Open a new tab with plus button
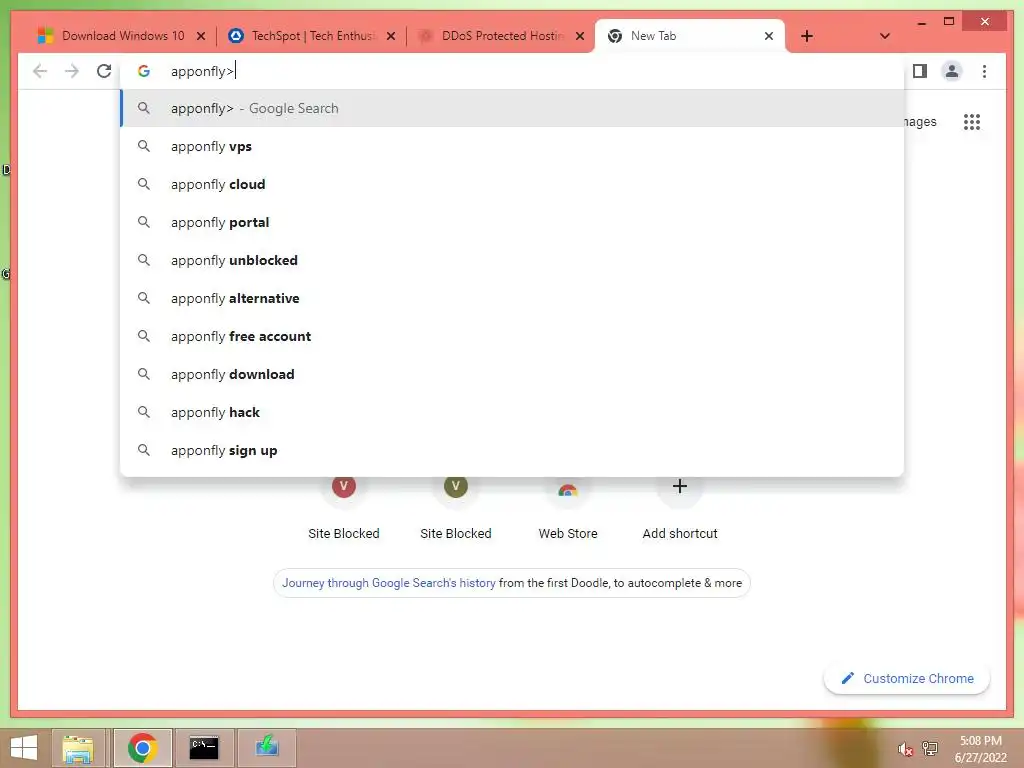 [807, 36]
